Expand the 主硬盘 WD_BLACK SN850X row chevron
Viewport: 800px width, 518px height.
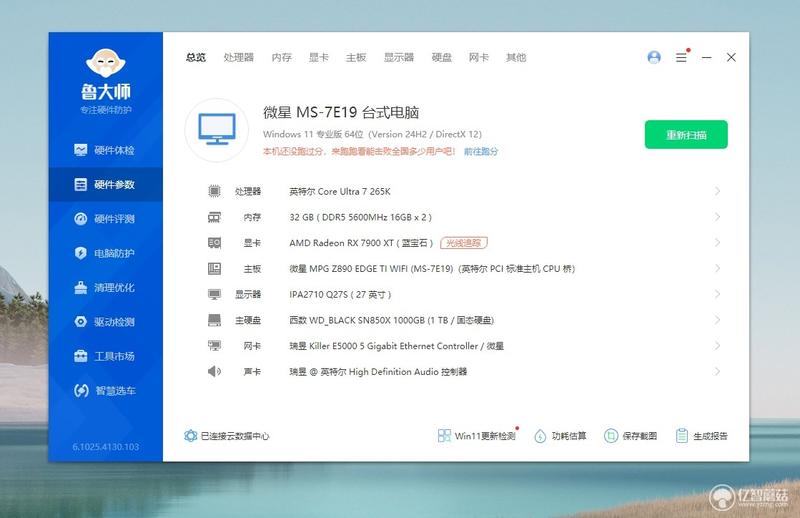[x=717, y=320]
